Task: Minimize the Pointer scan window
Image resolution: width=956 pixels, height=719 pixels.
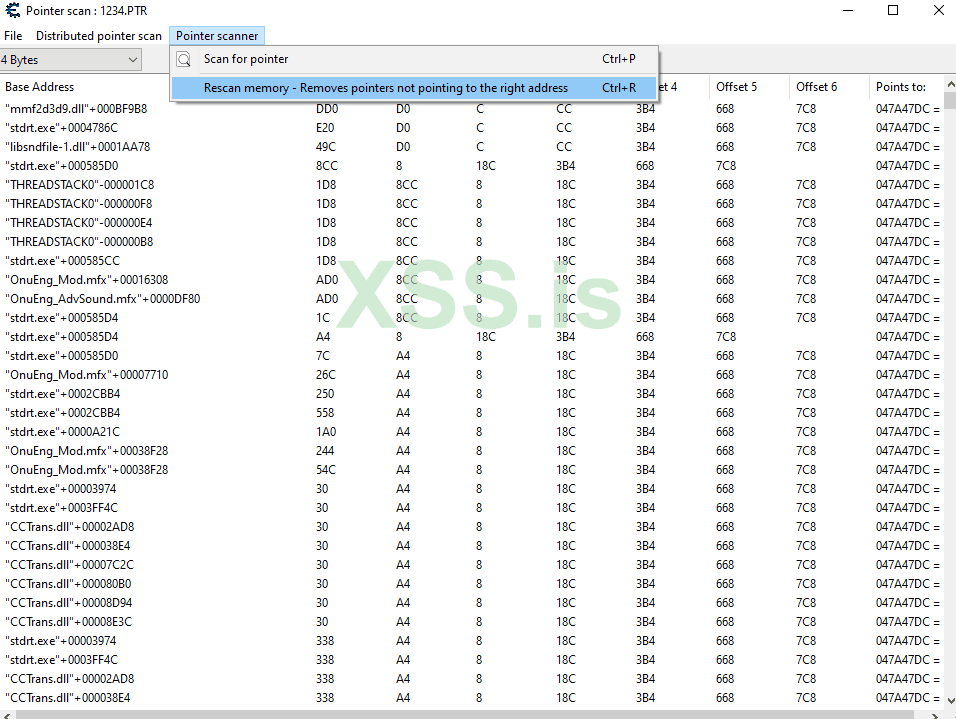Action: 847,10
